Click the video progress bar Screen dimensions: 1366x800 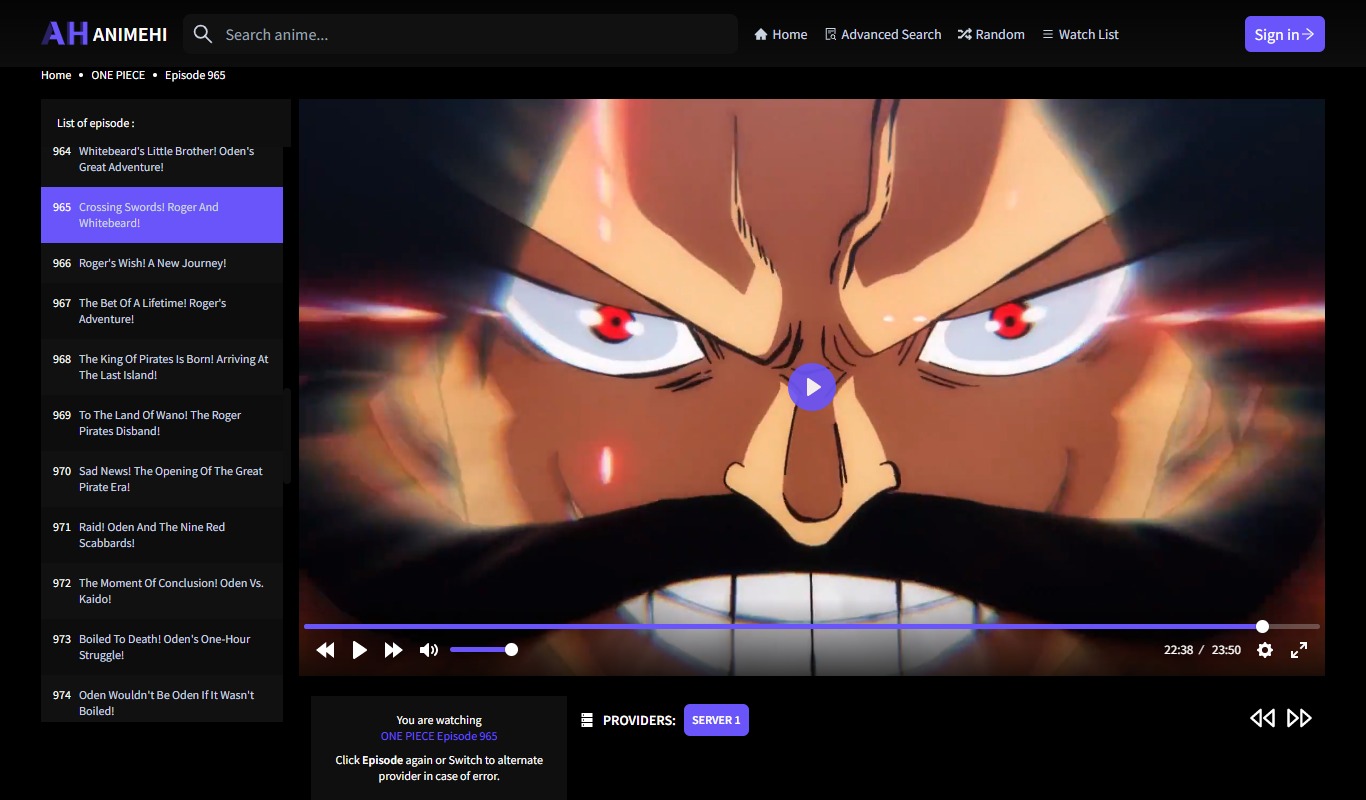pyautogui.click(x=812, y=626)
